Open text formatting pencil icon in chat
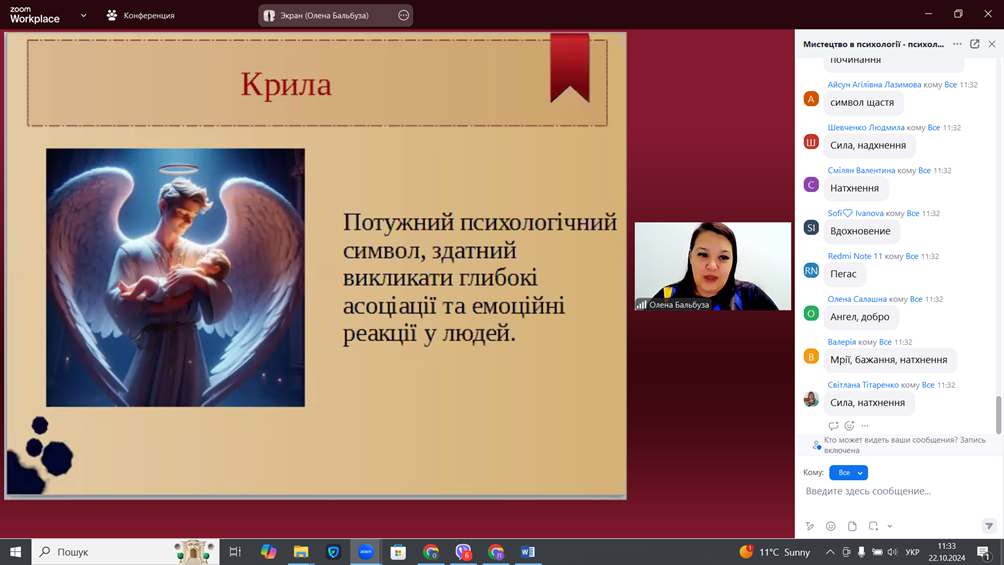 [x=810, y=526]
